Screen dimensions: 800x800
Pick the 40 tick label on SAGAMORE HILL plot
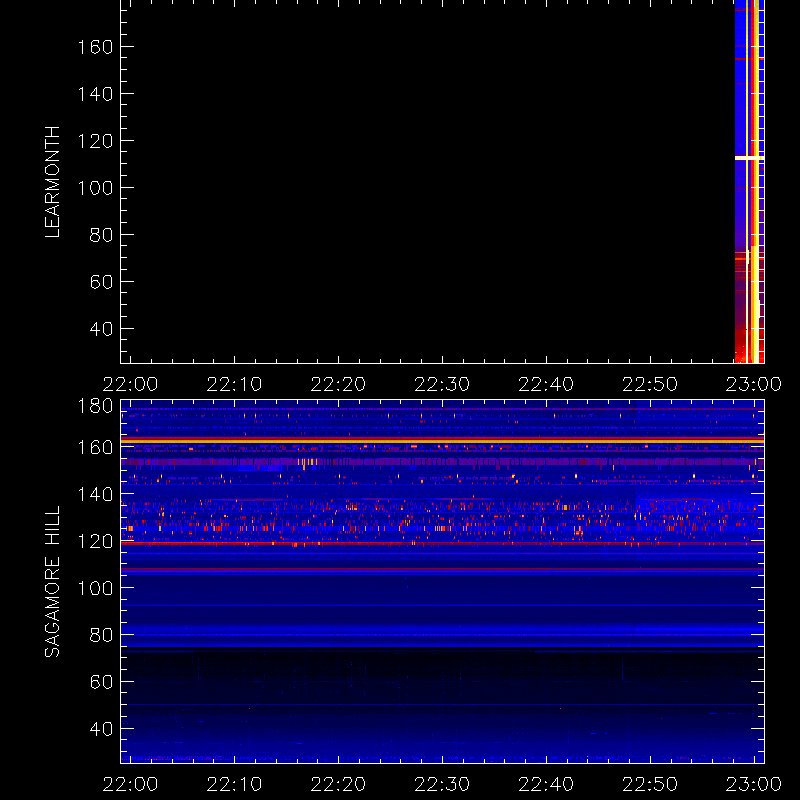pyautogui.click(x=101, y=729)
